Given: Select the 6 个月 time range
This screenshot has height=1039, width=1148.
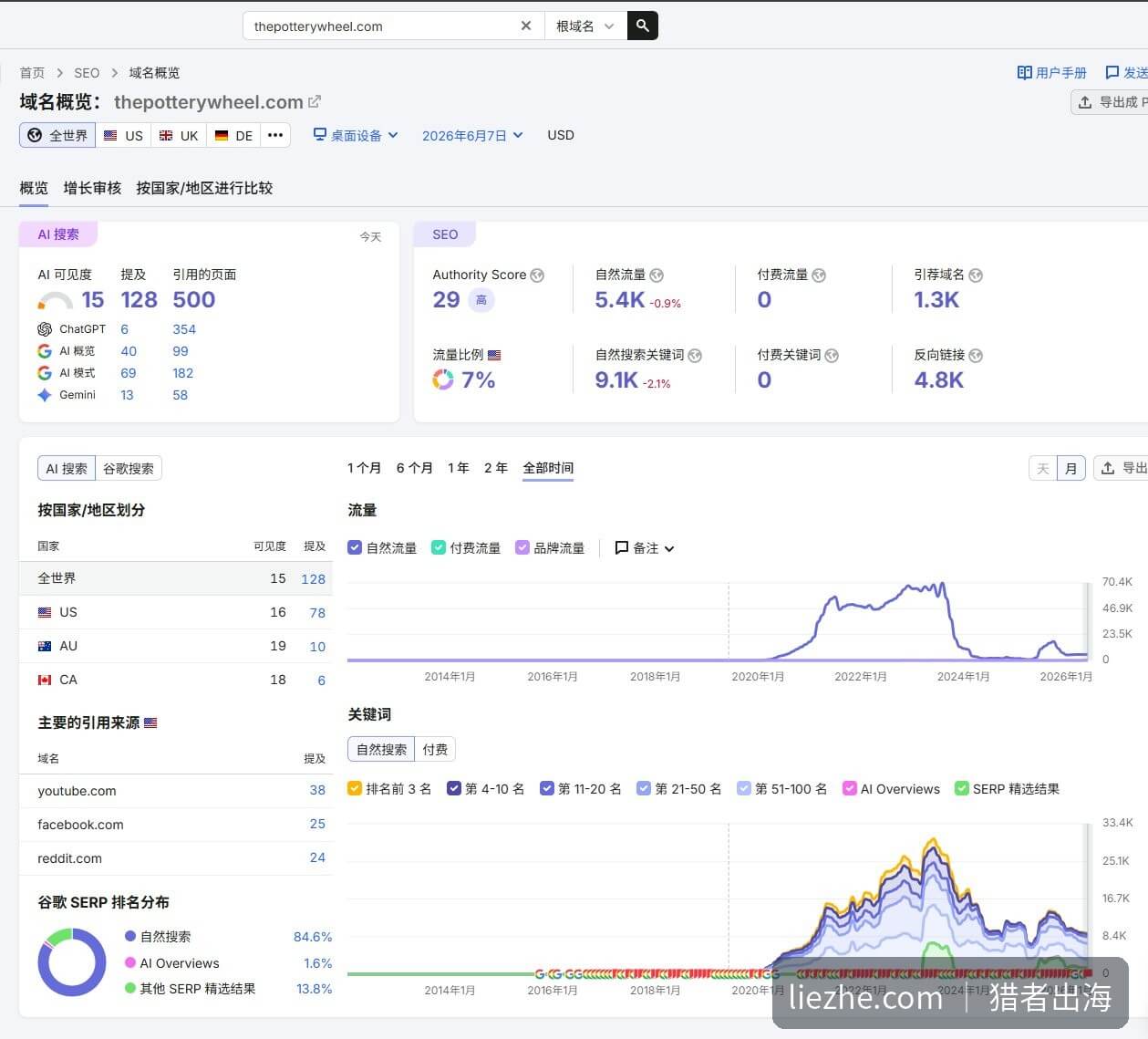Looking at the screenshot, I should click(414, 468).
